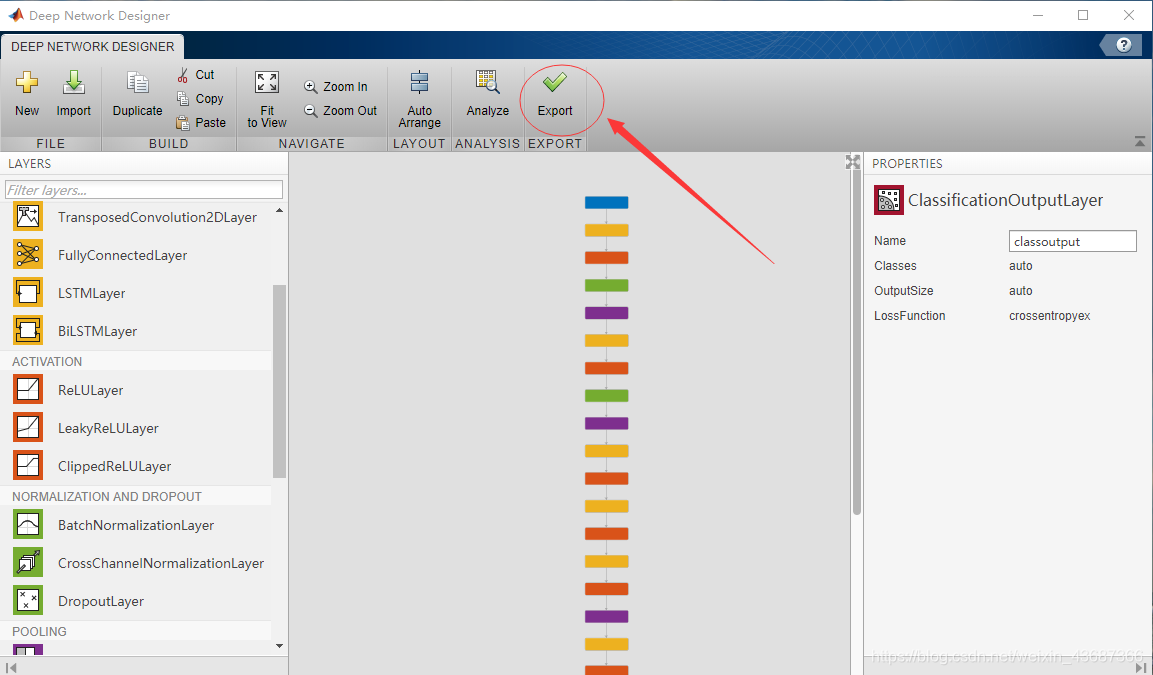Select the LSTMLayer icon
The image size is (1153, 675).
tap(28, 293)
